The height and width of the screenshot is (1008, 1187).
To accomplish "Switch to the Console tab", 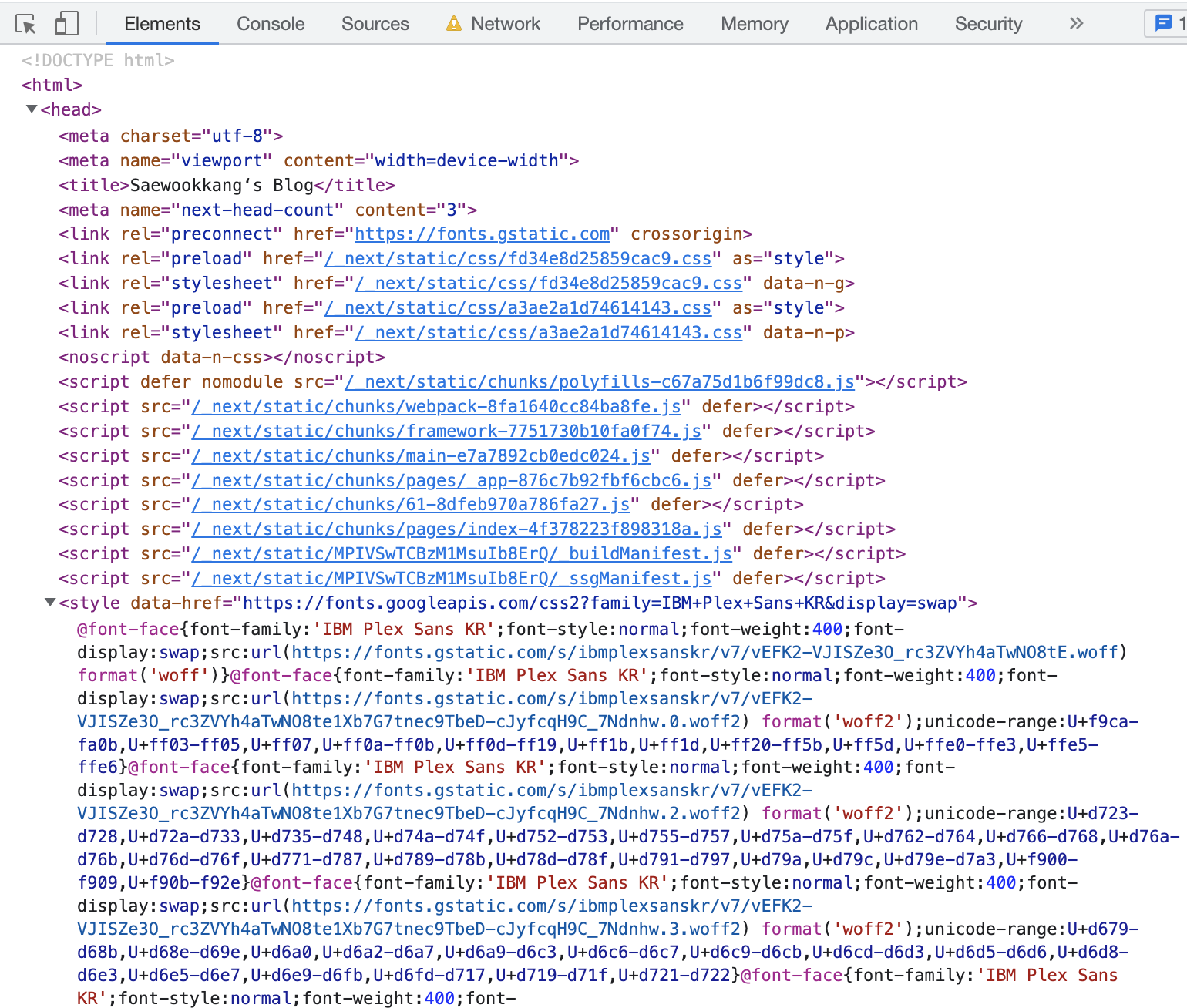I will tap(271, 24).
